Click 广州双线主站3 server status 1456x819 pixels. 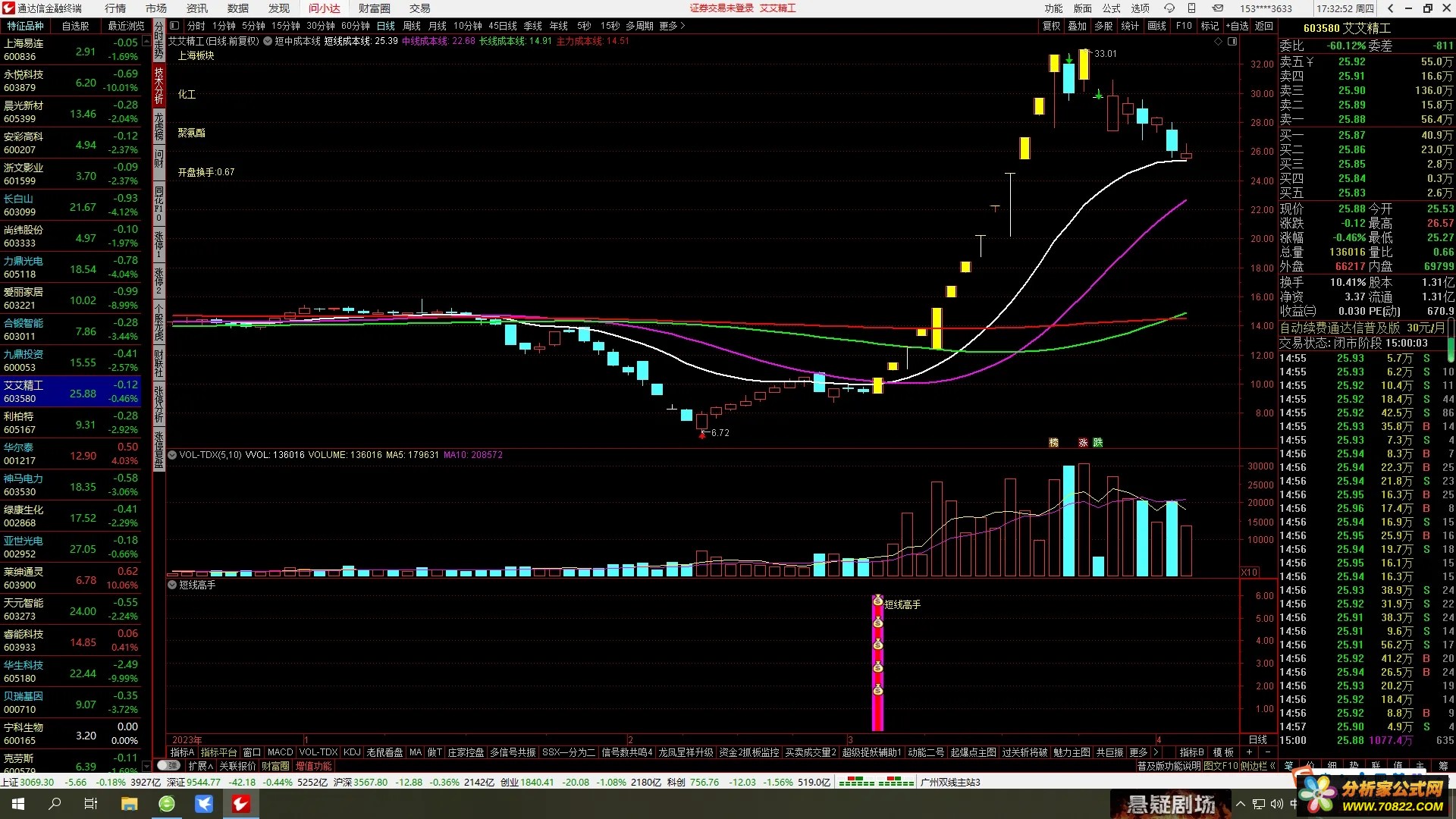950,782
